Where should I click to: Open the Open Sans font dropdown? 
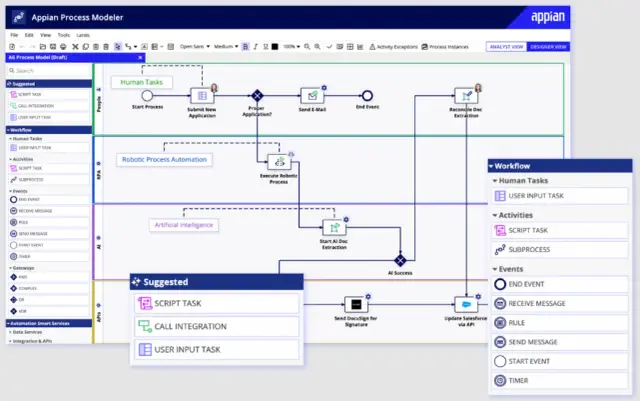pos(194,46)
